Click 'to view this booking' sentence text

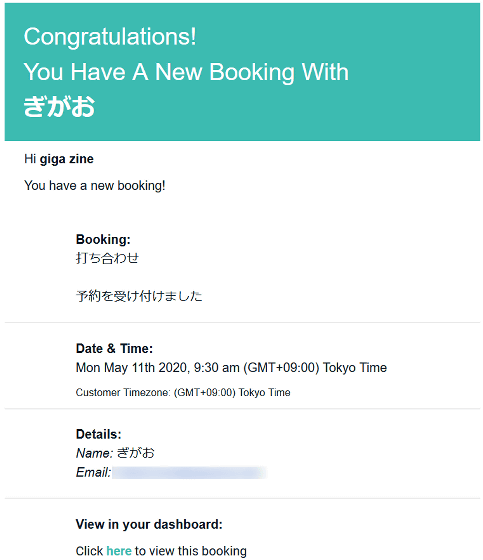coord(191,551)
